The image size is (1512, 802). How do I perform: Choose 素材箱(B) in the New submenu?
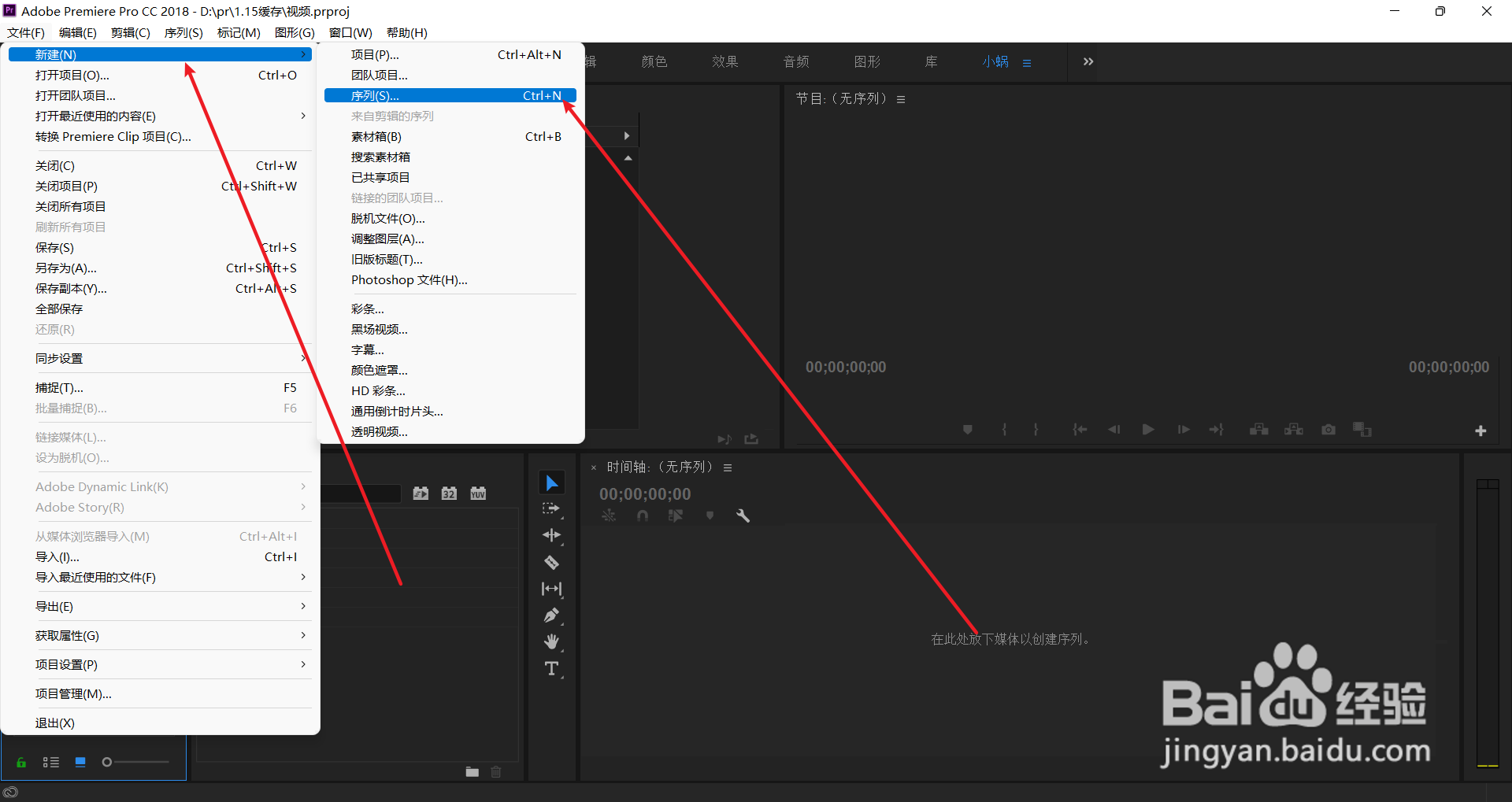[x=450, y=136]
